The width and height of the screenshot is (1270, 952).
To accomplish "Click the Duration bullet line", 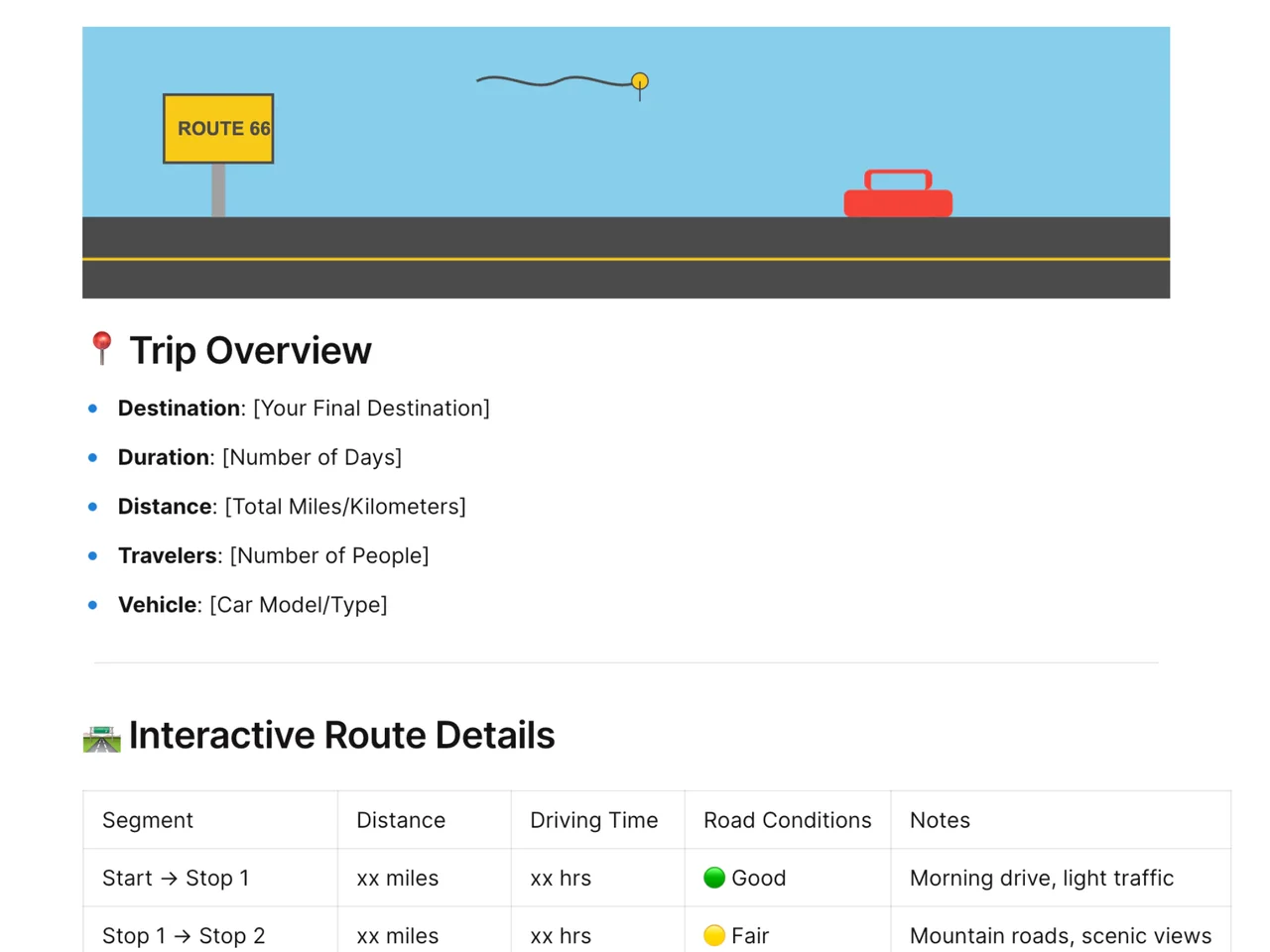I will click(x=260, y=457).
